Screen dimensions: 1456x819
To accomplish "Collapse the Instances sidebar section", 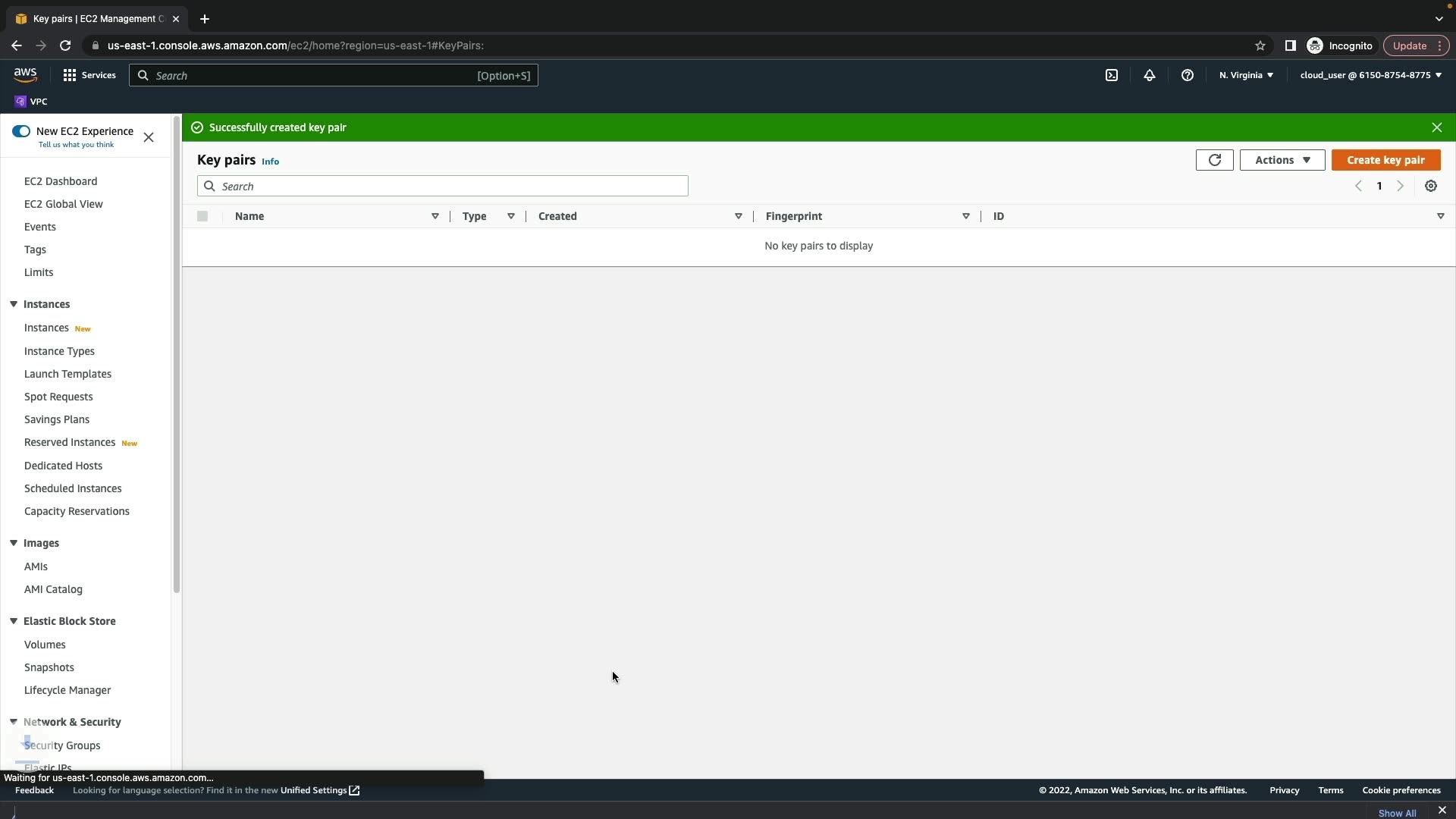I will 14,304.
